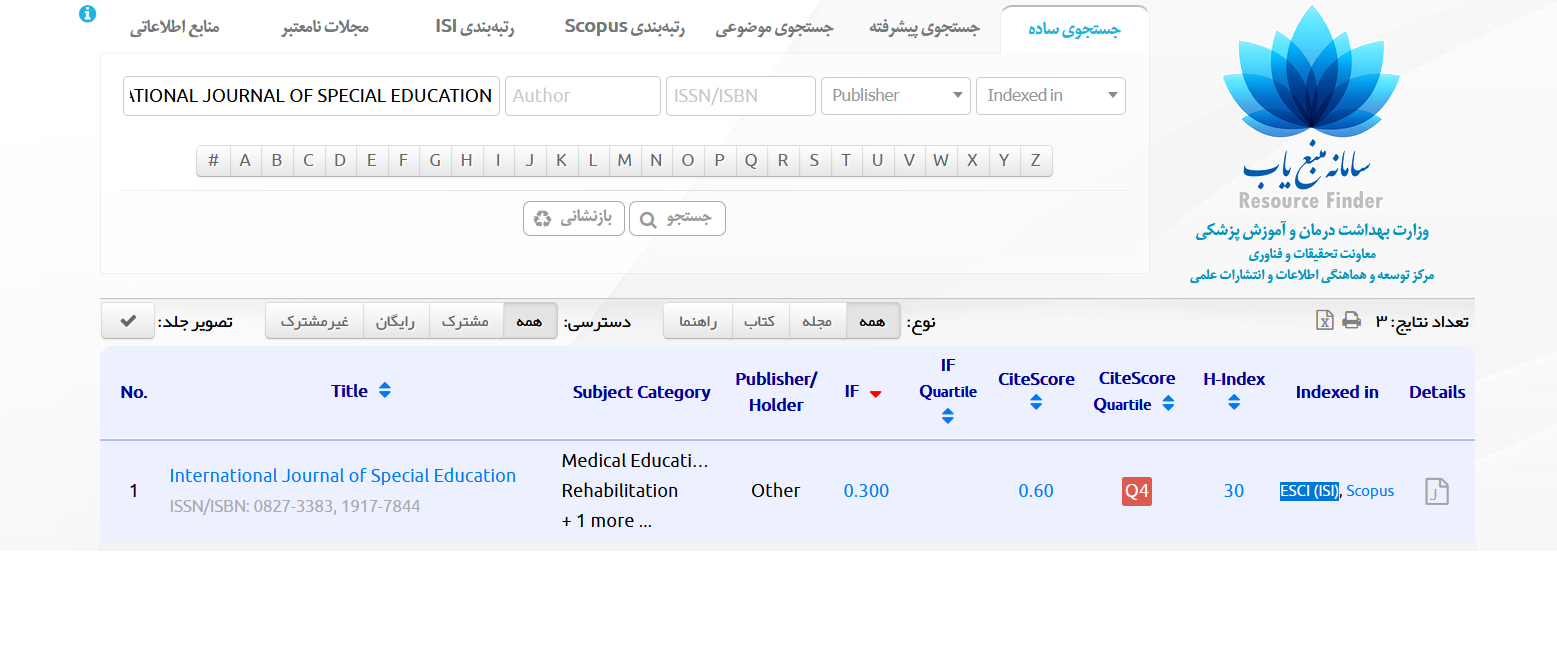
Task: Select access filter همه (all)
Action: [530, 321]
